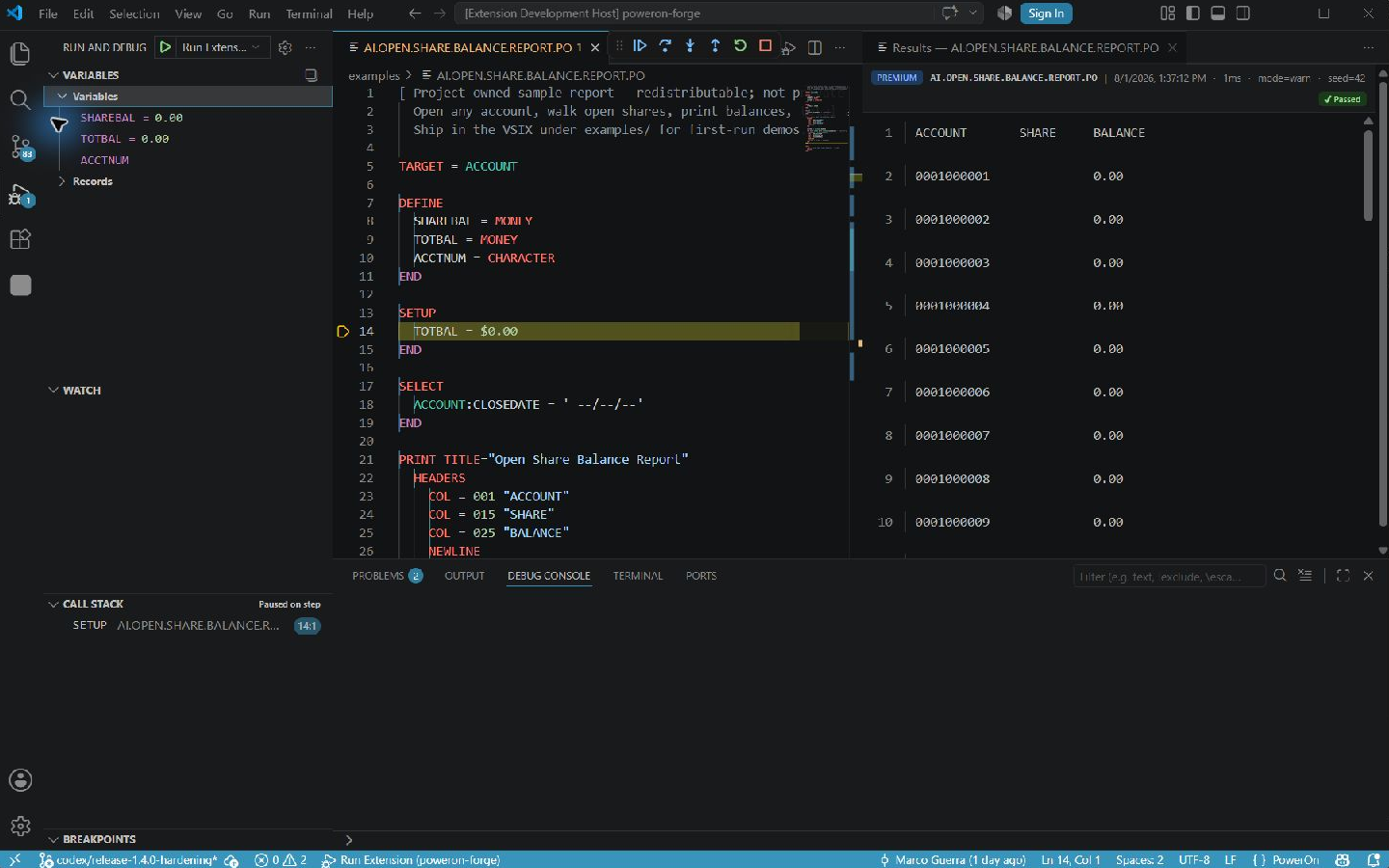Toggle the bottom panel layout button

[x=1218, y=14]
